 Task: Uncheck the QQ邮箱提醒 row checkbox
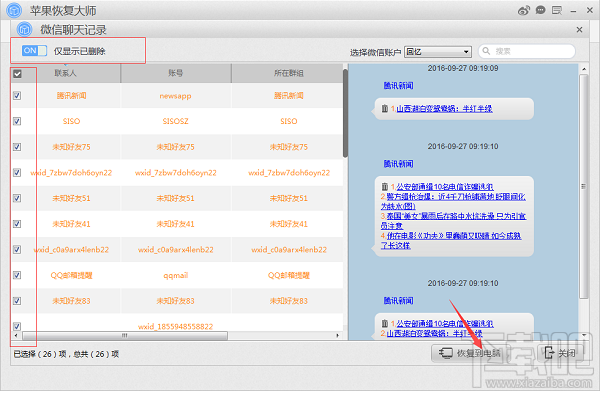click(x=17, y=275)
